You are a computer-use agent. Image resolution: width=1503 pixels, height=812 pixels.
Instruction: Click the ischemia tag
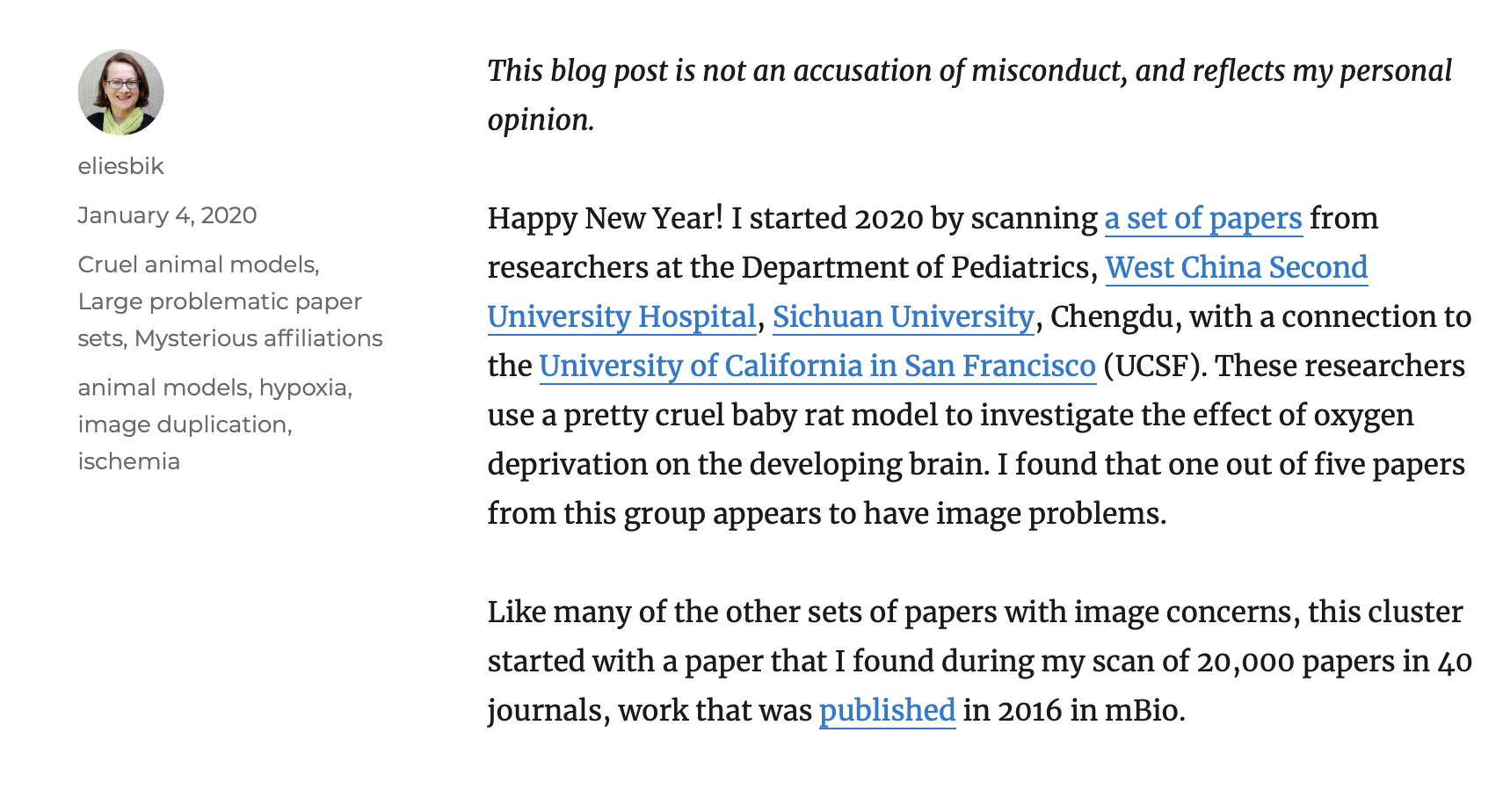129,461
